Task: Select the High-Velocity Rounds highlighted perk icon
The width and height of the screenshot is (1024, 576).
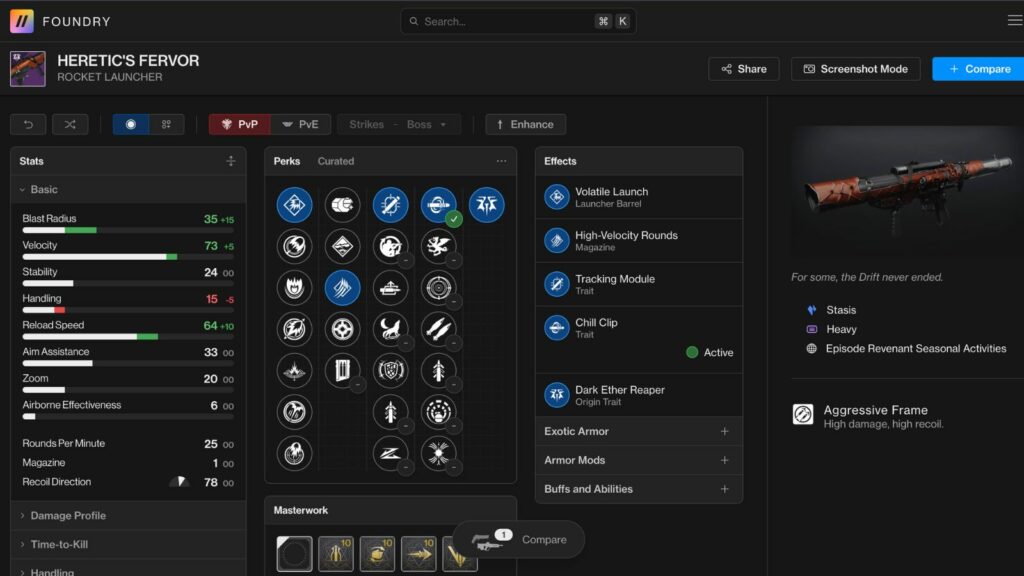Action: 342,287
